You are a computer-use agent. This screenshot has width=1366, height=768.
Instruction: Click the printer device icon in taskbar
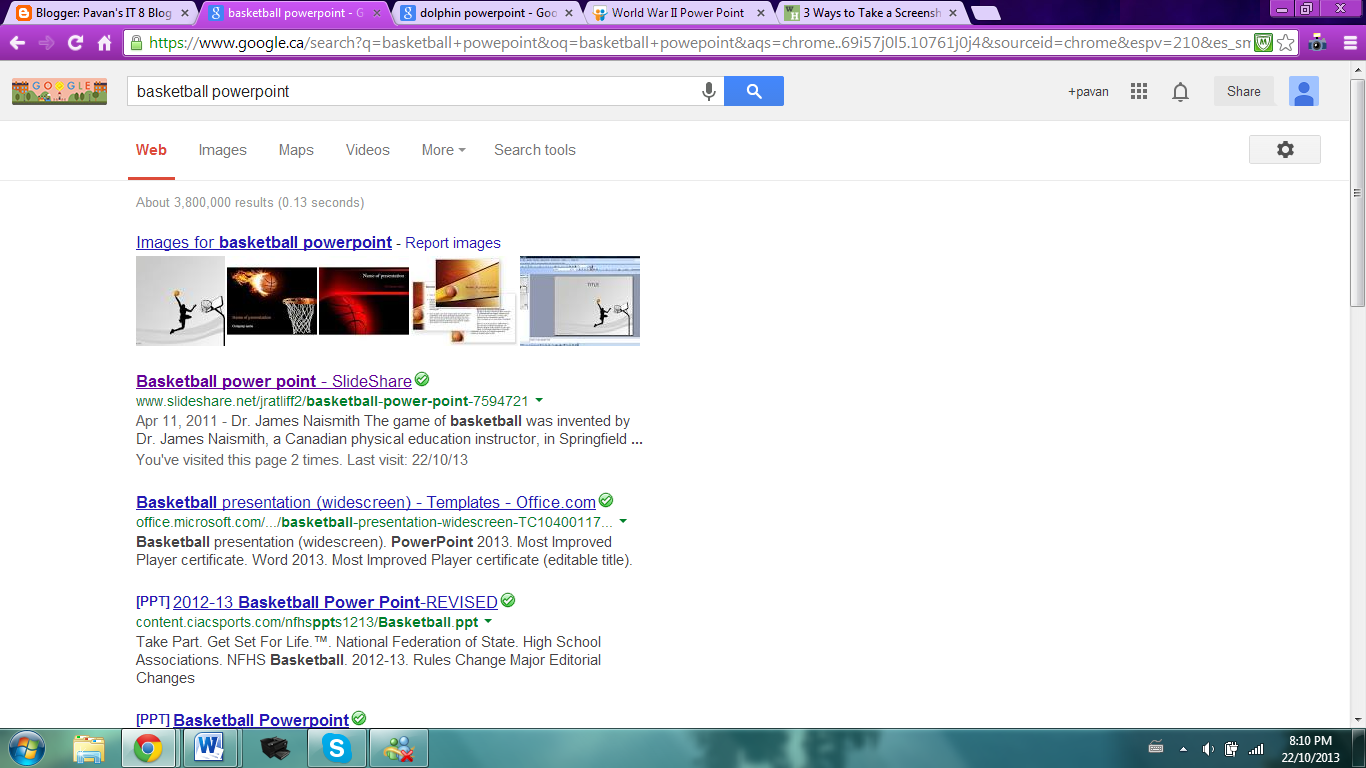click(274, 748)
